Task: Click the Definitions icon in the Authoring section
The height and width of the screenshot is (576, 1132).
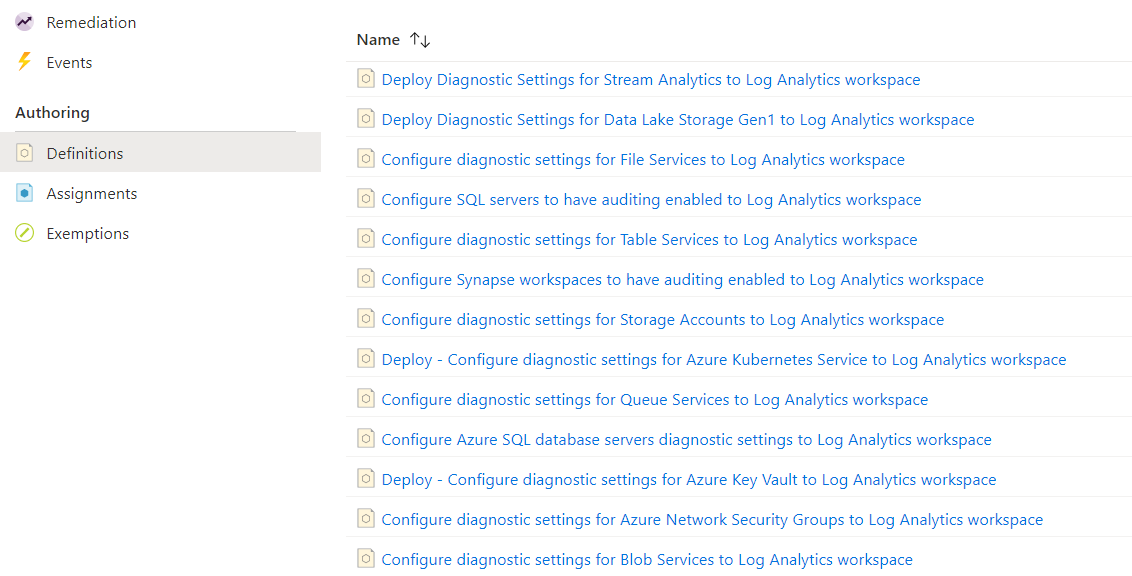Action: 24,153
